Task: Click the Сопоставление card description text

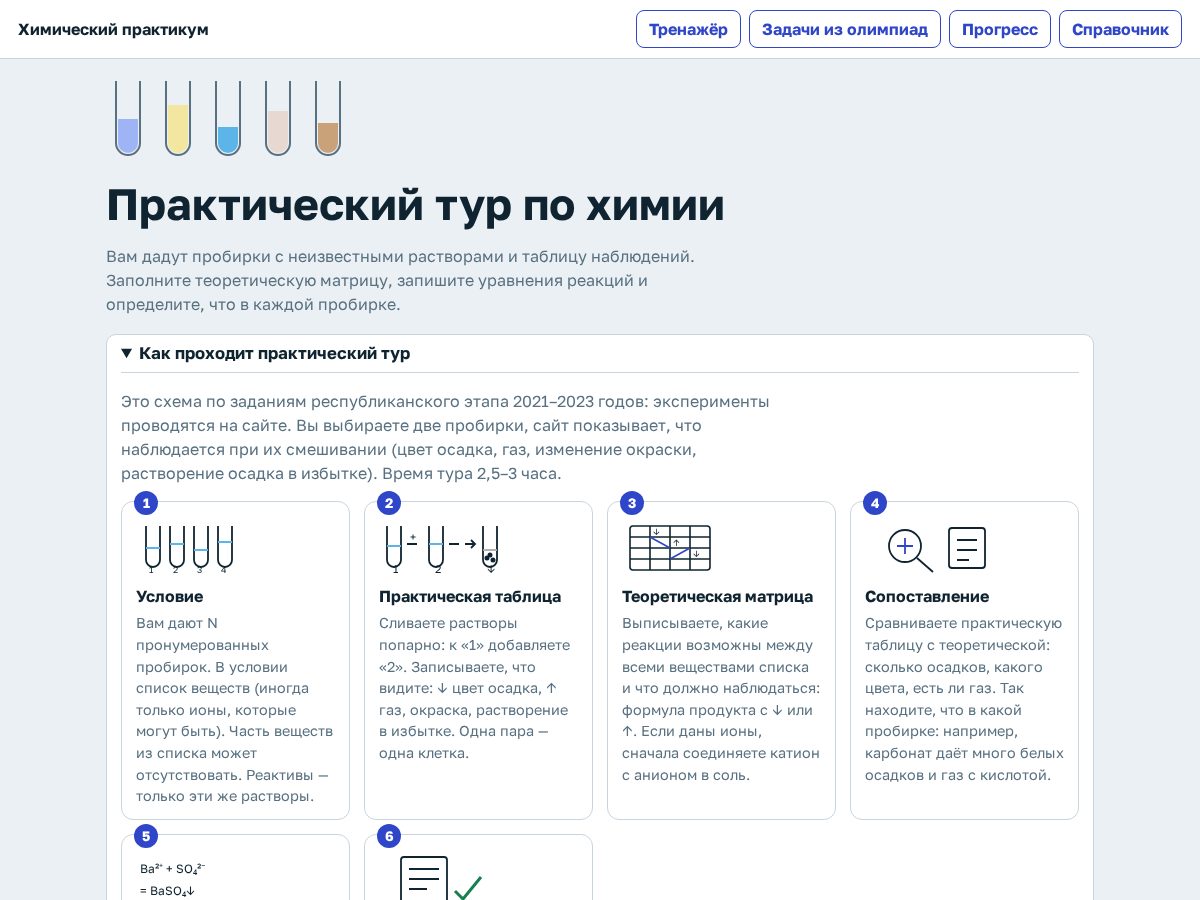Action: click(964, 699)
